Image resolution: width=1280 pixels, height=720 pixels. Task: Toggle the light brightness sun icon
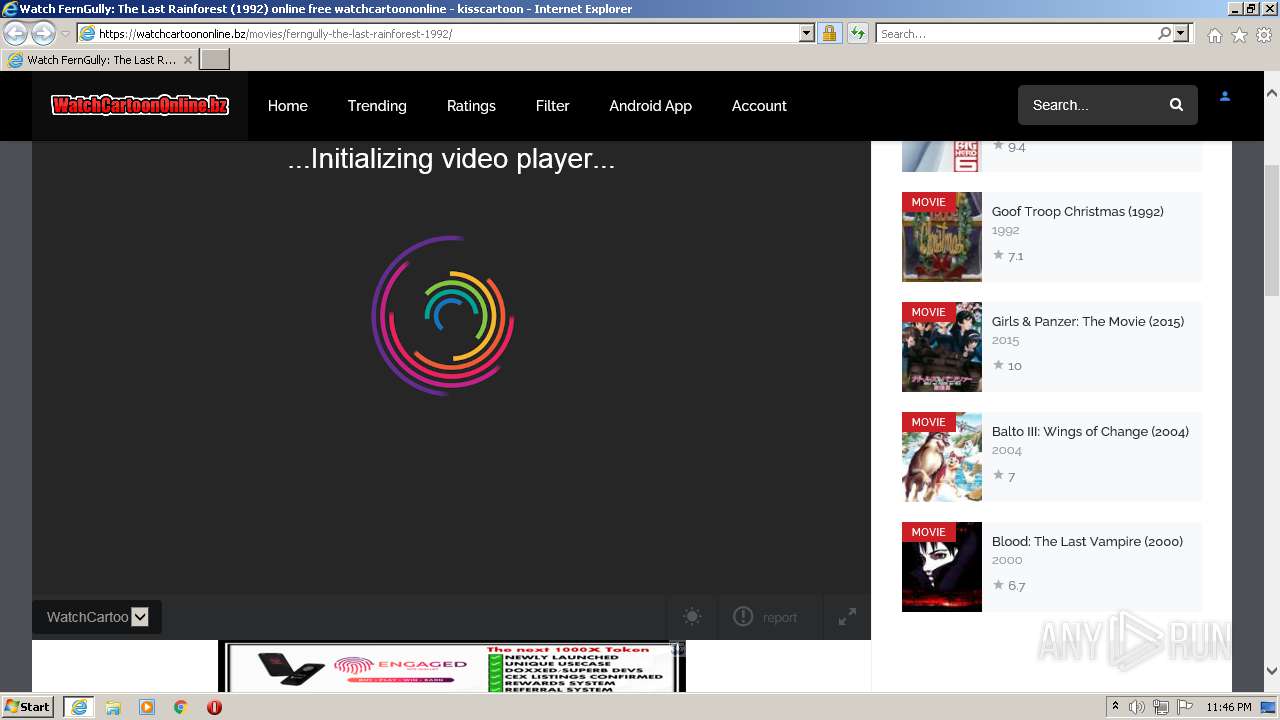click(x=692, y=617)
